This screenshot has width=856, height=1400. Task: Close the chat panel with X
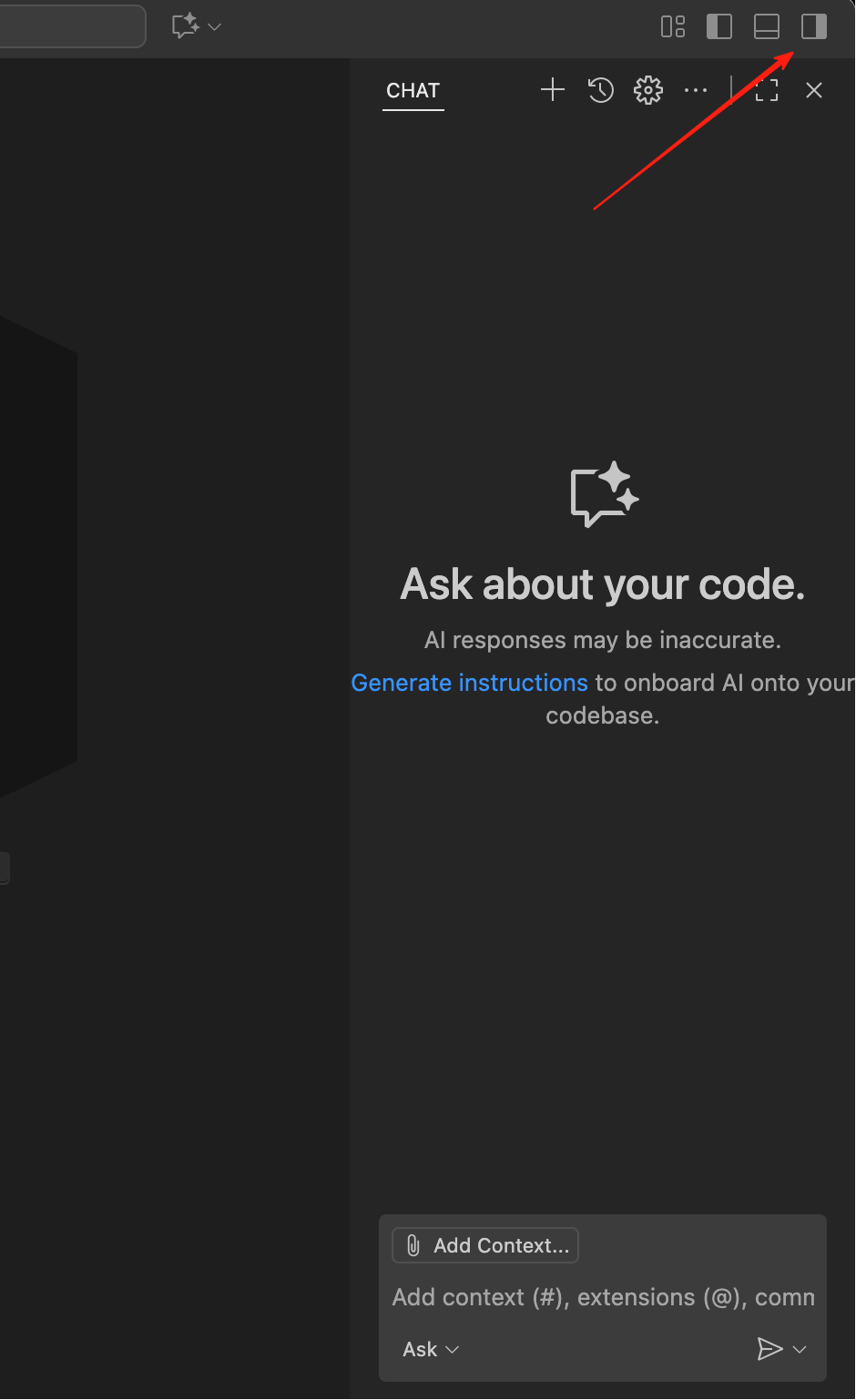pyautogui.click(x=814, y=89)
